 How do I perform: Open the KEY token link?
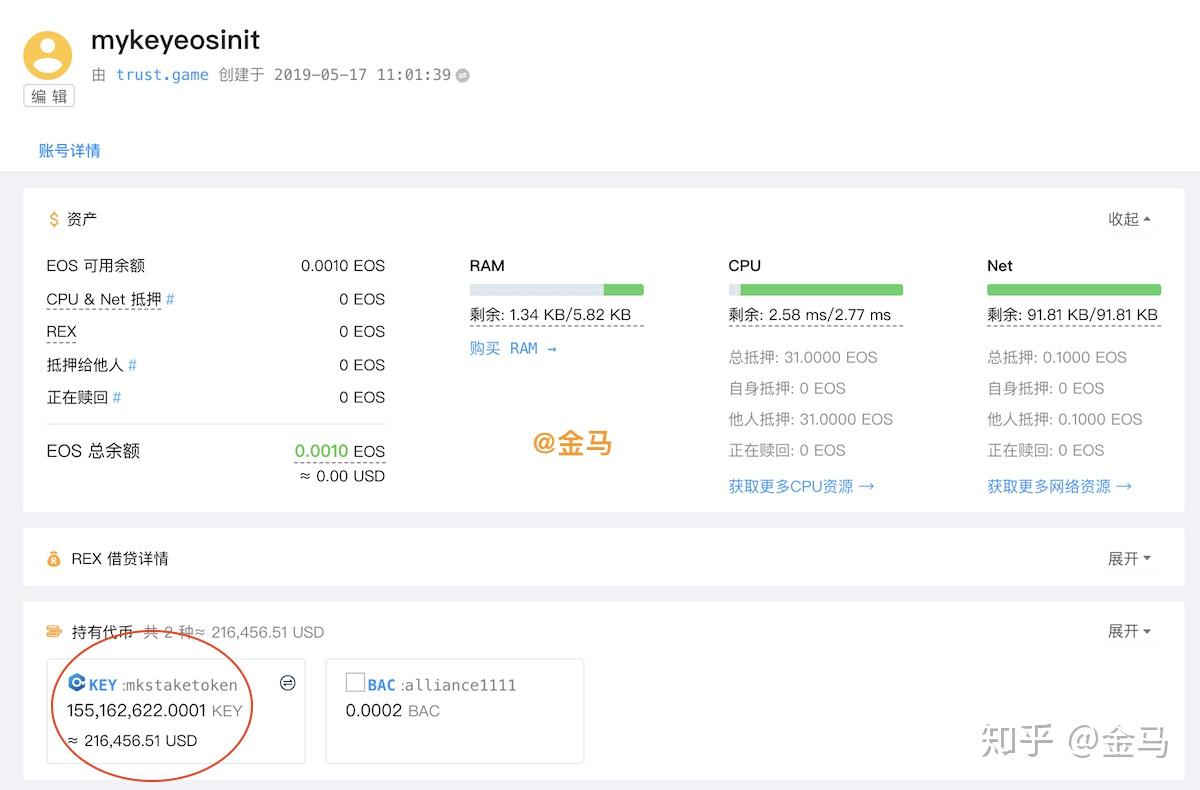(x=103, y=685)
